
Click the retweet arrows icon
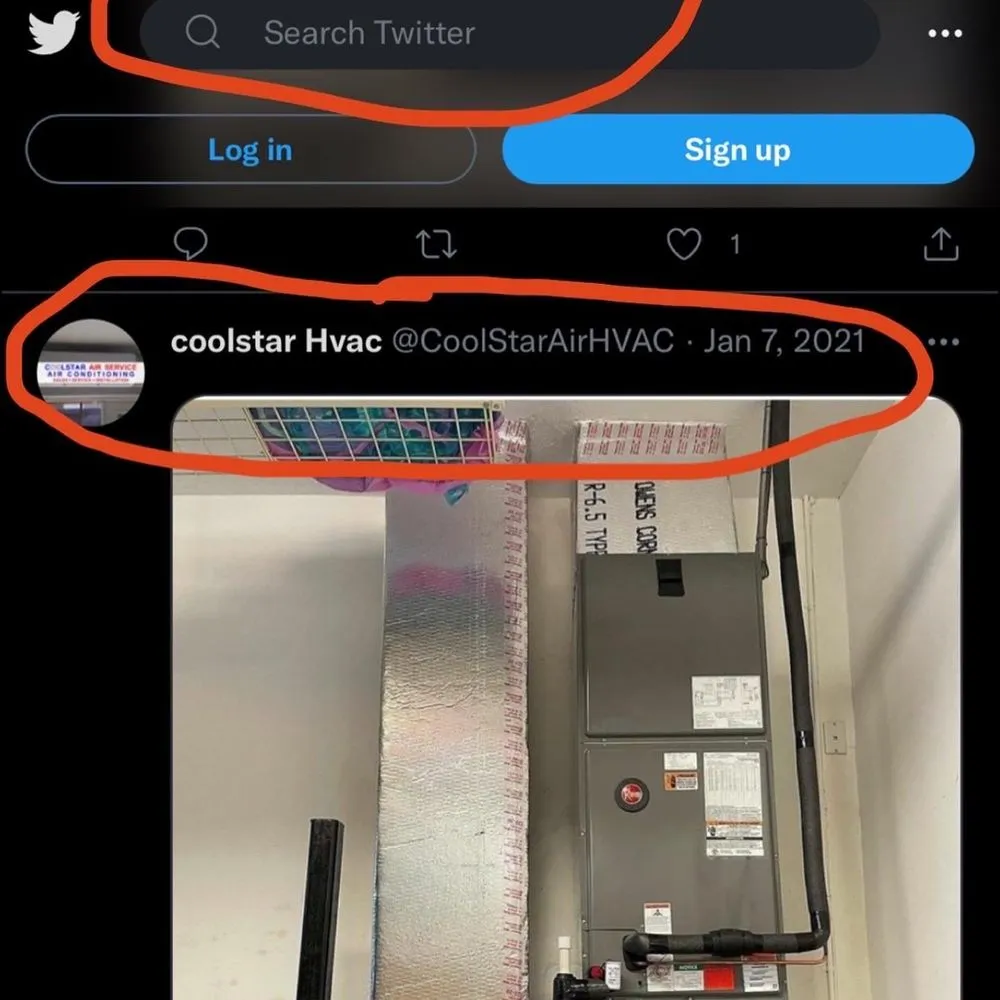436,244
